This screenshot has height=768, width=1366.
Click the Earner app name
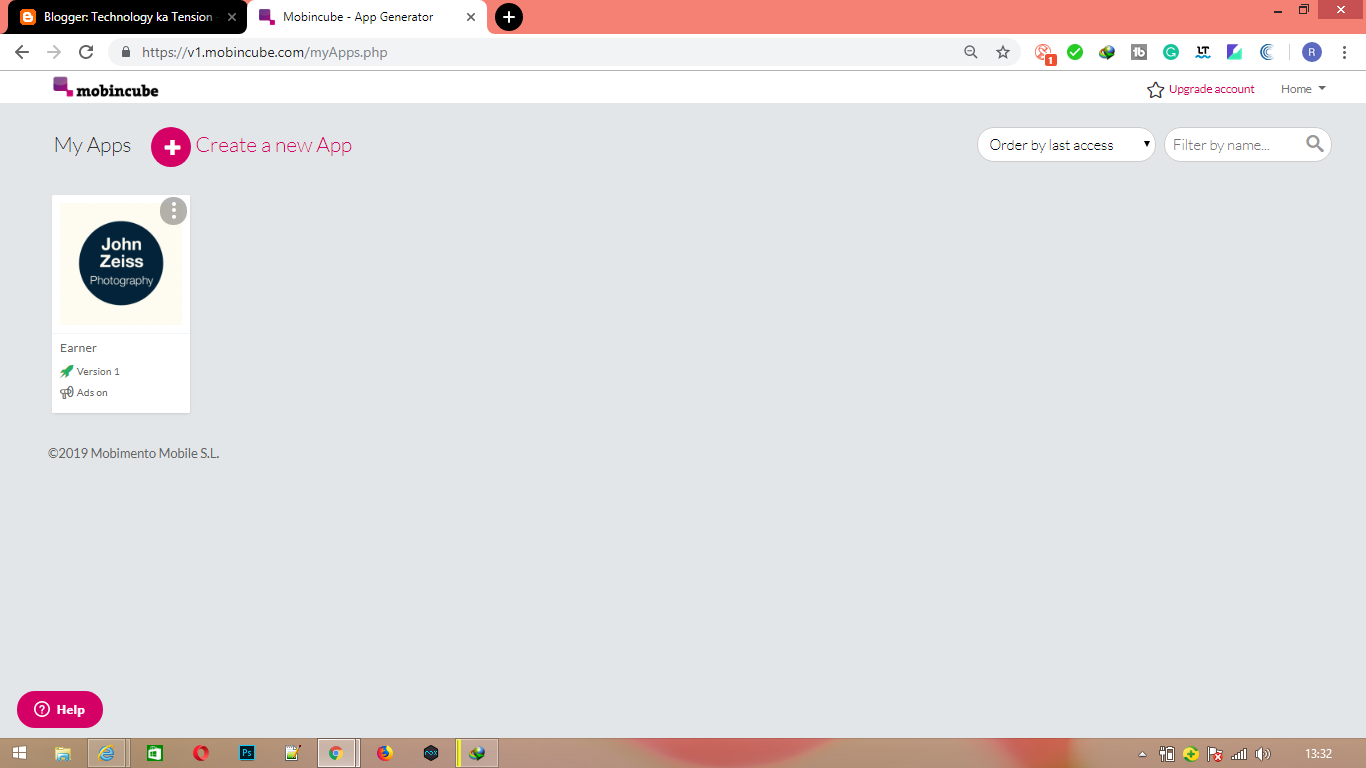click(x=78, y=348)
